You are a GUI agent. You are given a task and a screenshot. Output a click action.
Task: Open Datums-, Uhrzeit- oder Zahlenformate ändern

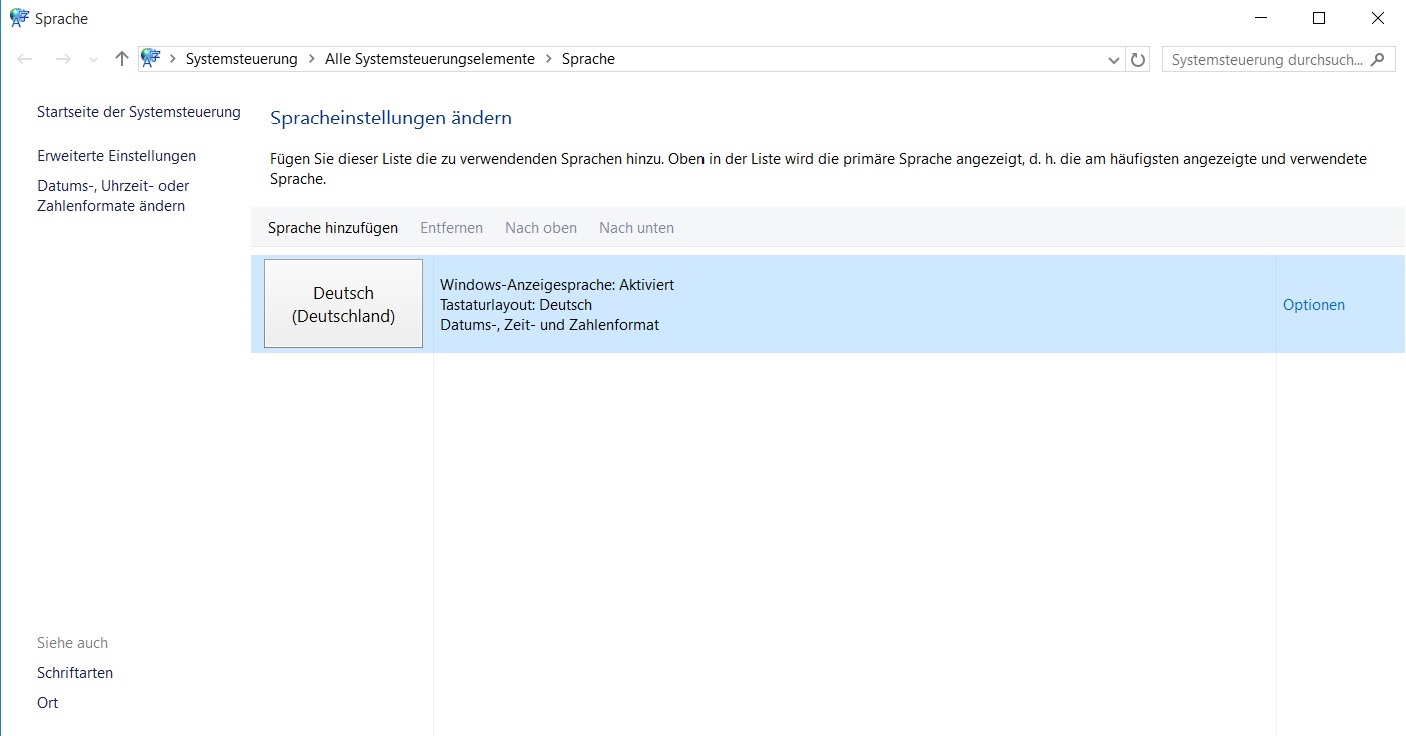pos(113,196)
